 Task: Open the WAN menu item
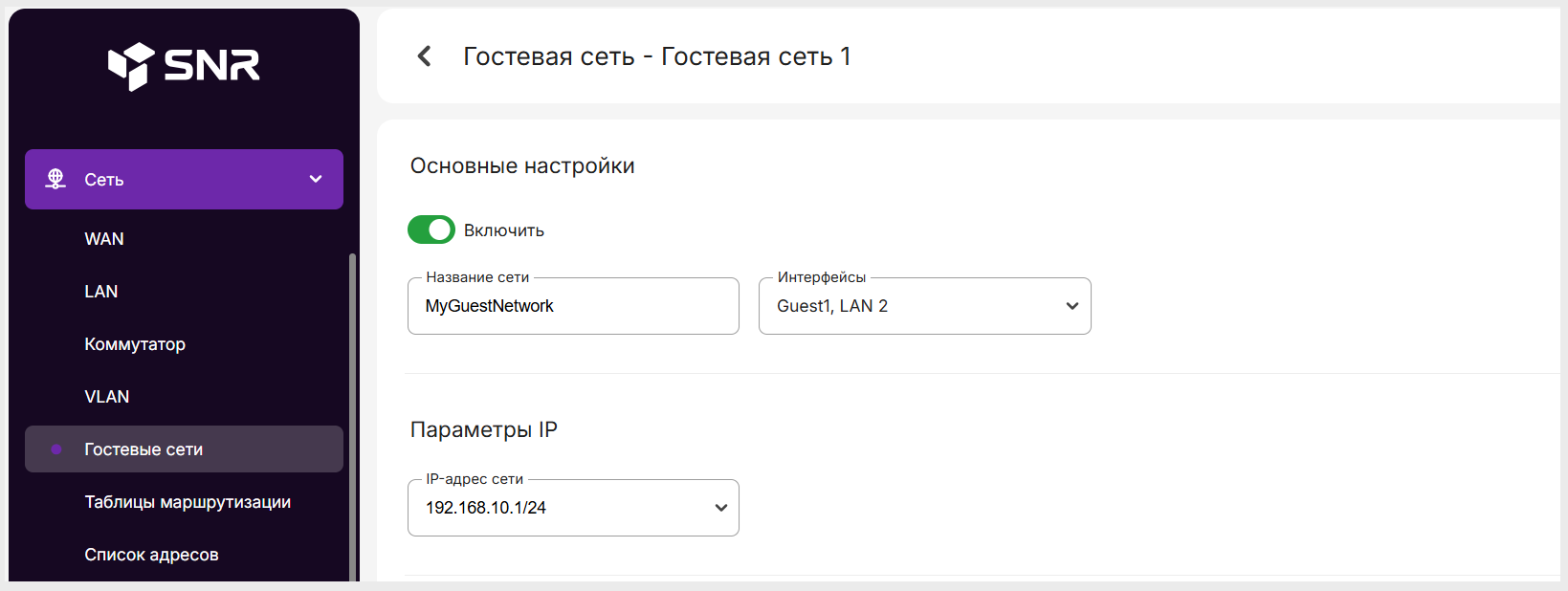104,239
